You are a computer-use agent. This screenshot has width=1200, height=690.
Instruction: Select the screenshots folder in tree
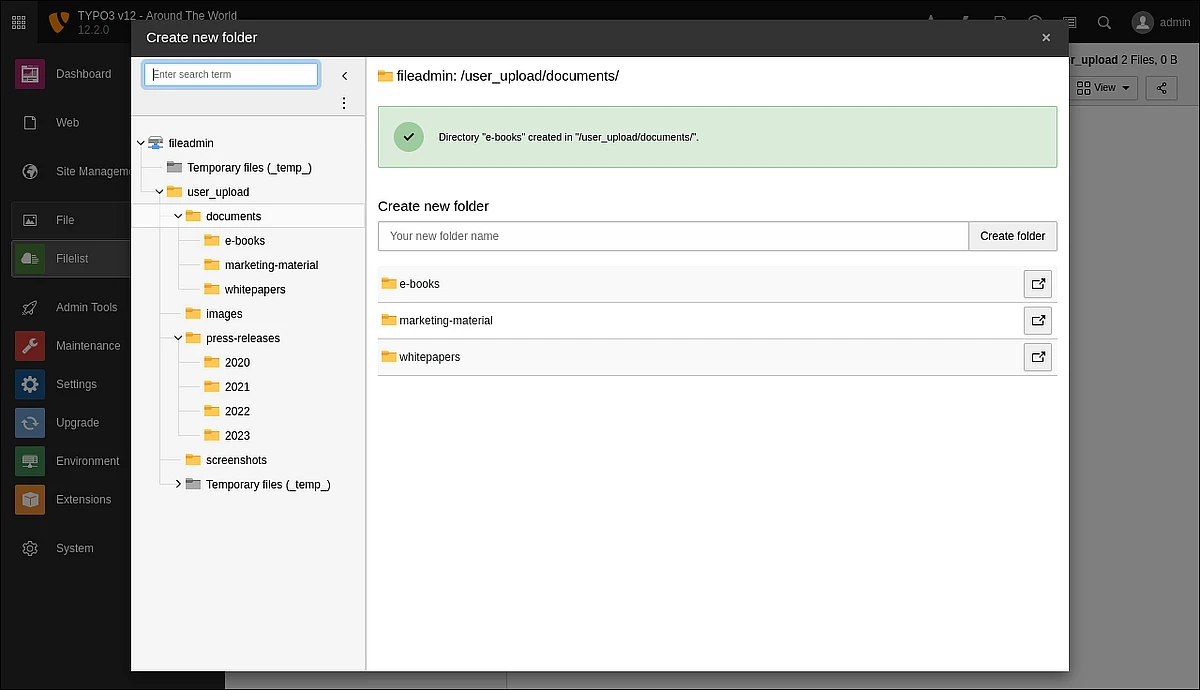click(x=236, y=460)
